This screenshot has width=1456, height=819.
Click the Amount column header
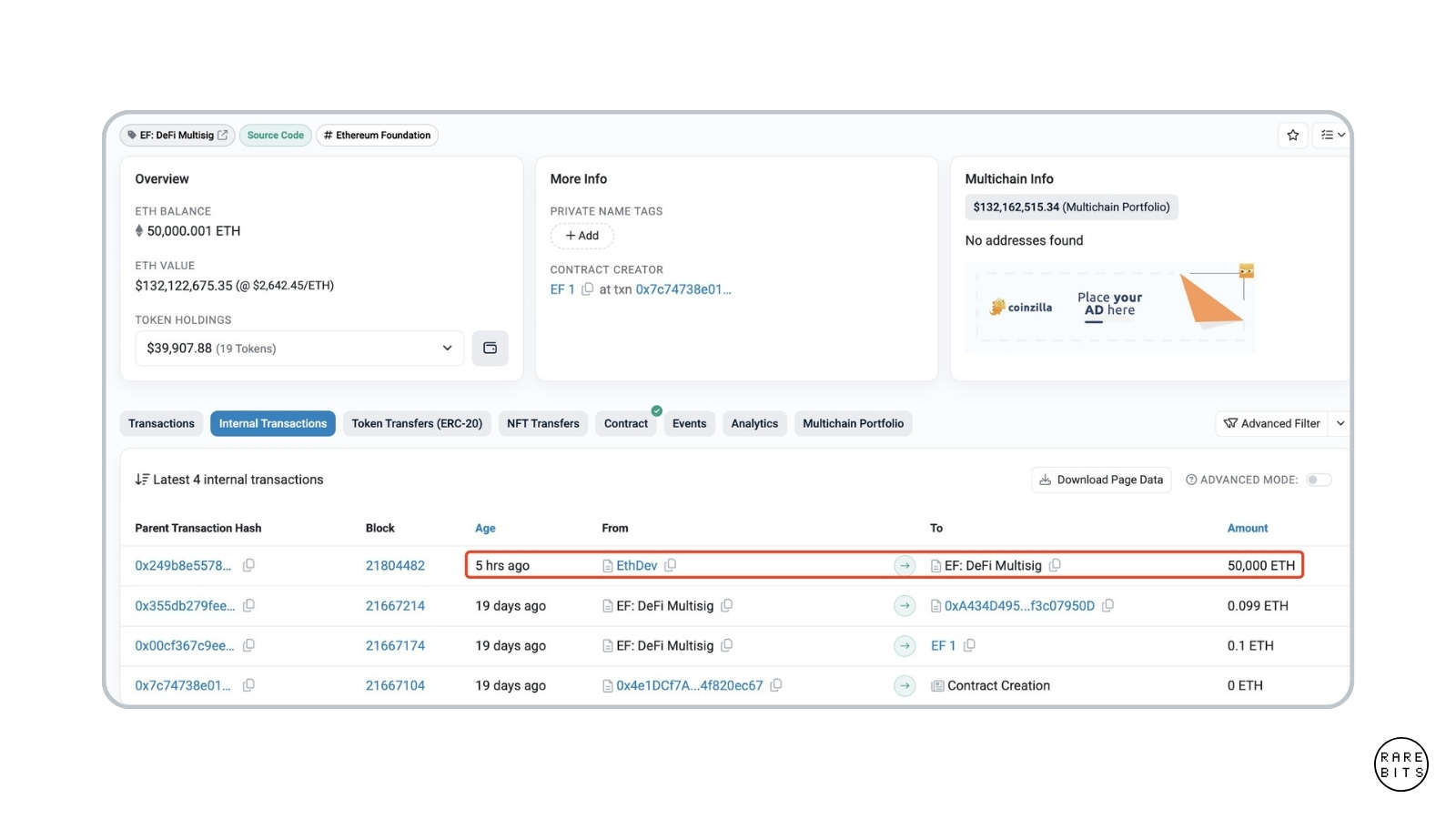click(x=1248, y=529)
